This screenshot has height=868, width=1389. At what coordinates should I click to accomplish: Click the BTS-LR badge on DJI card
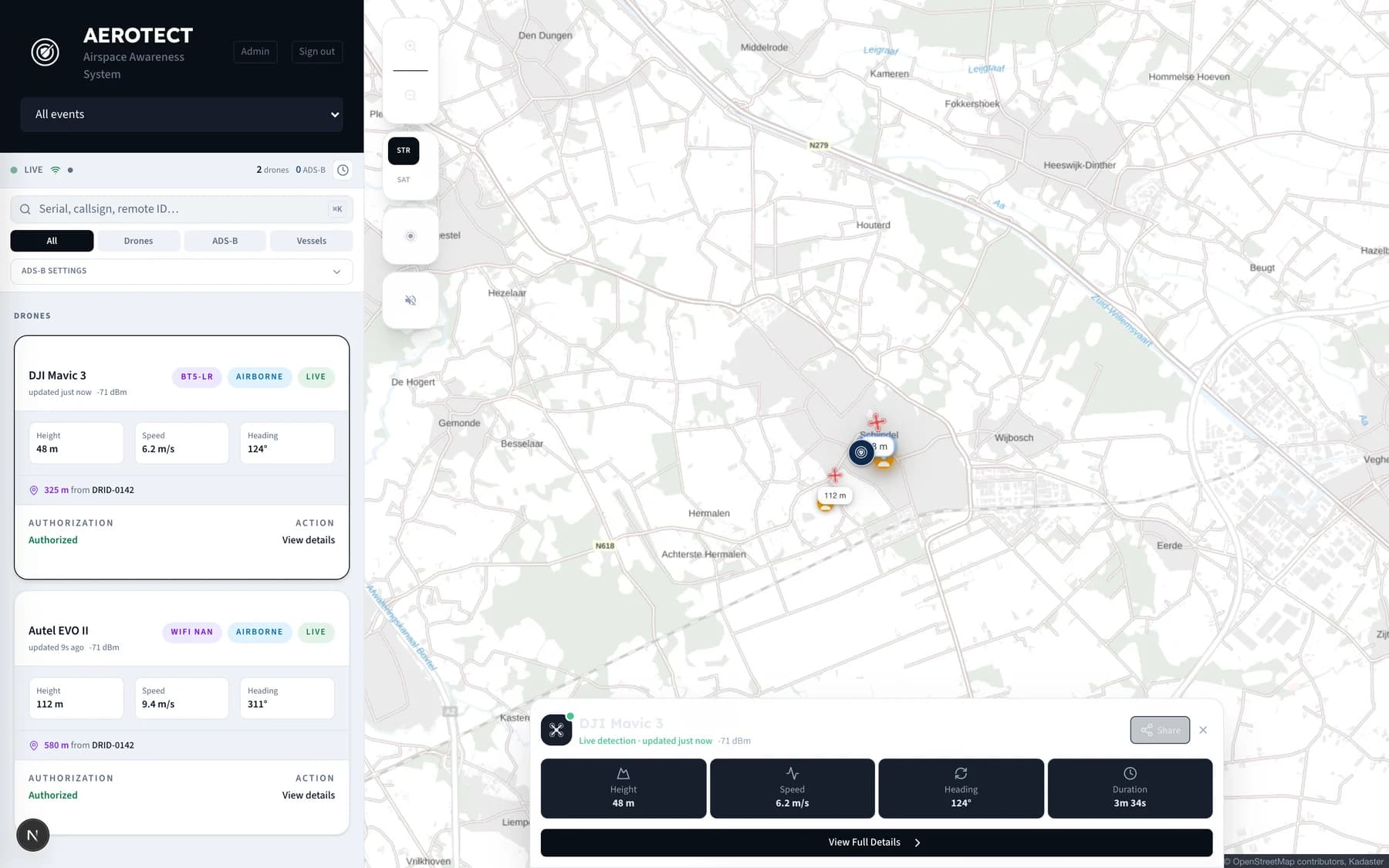click(x=197, y=377)
